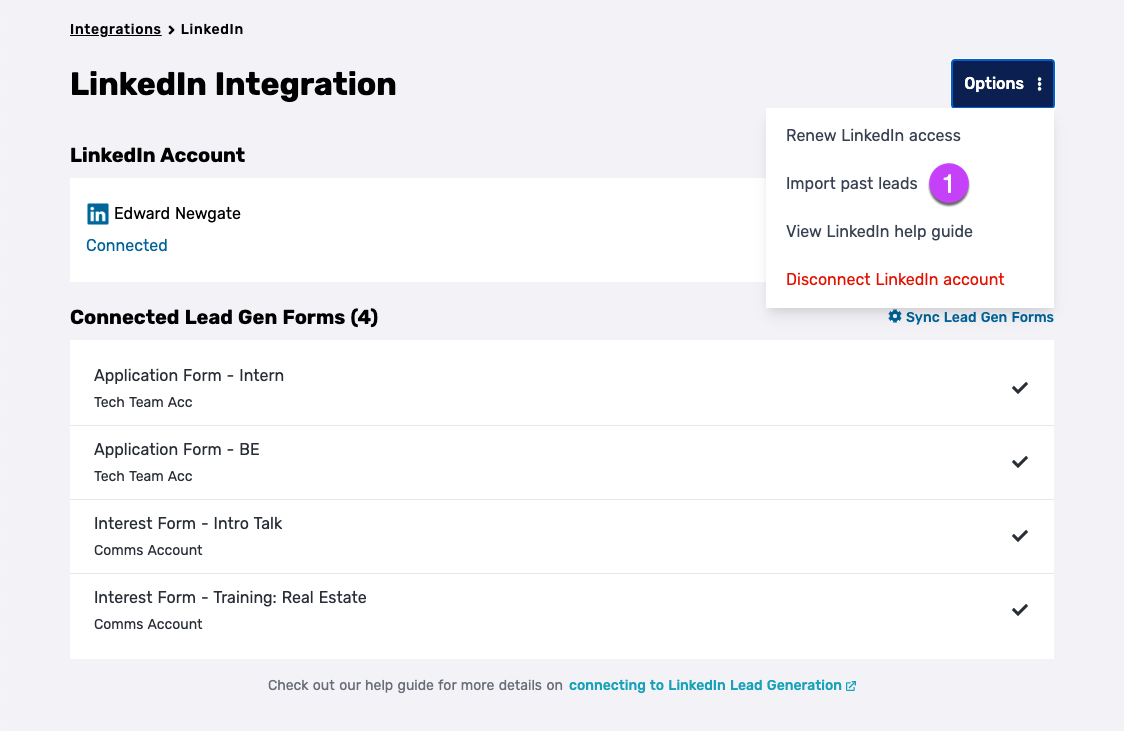The image size is (1124, 731).
Task: Toggle checkmark for Application Form - Intern
Action: [x=1019, y=388]
